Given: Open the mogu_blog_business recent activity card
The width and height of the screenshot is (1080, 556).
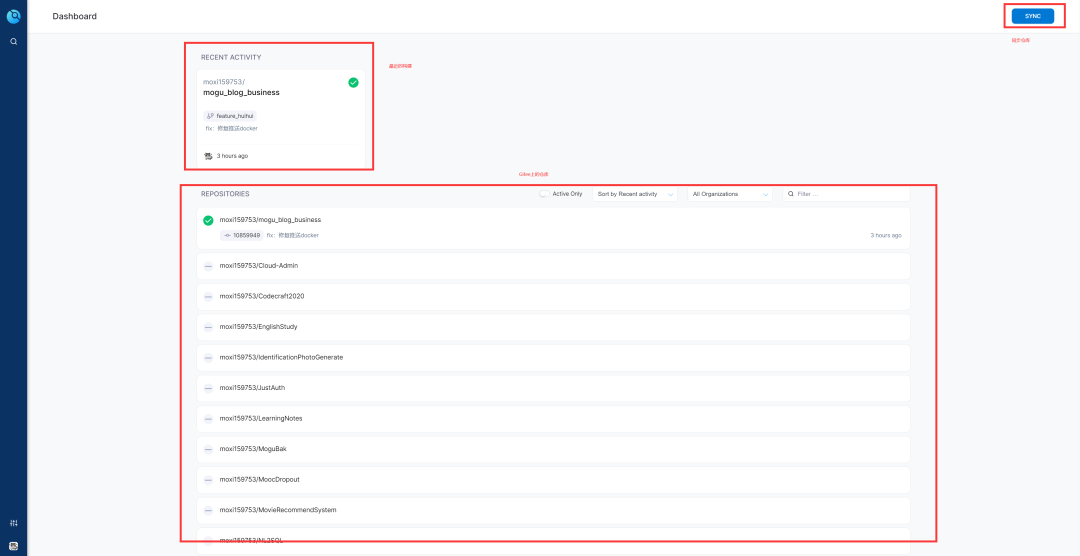Looking at the screenshot, I should point(281,119).
